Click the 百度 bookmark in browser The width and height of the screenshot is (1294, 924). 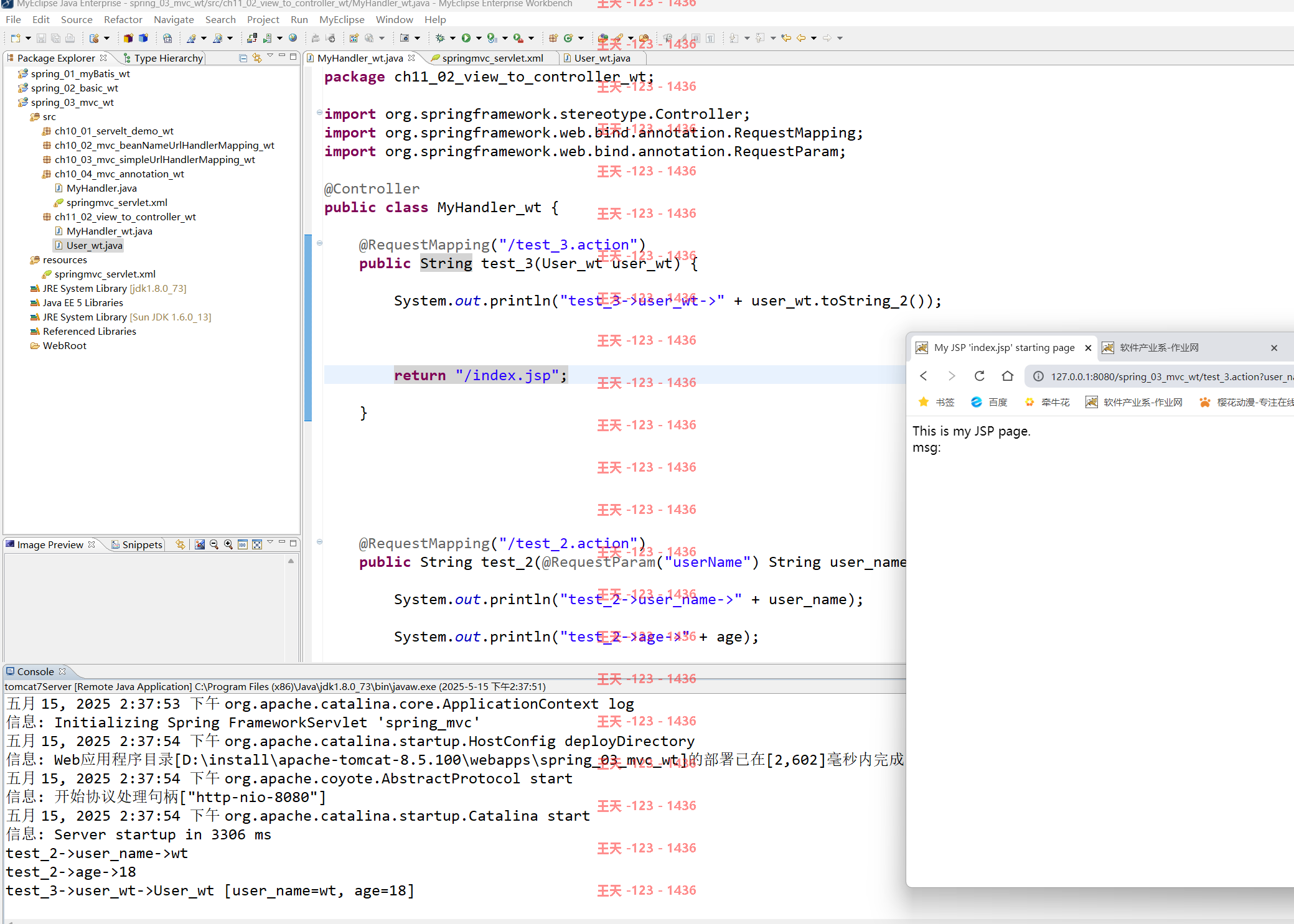tap(990, 403)
